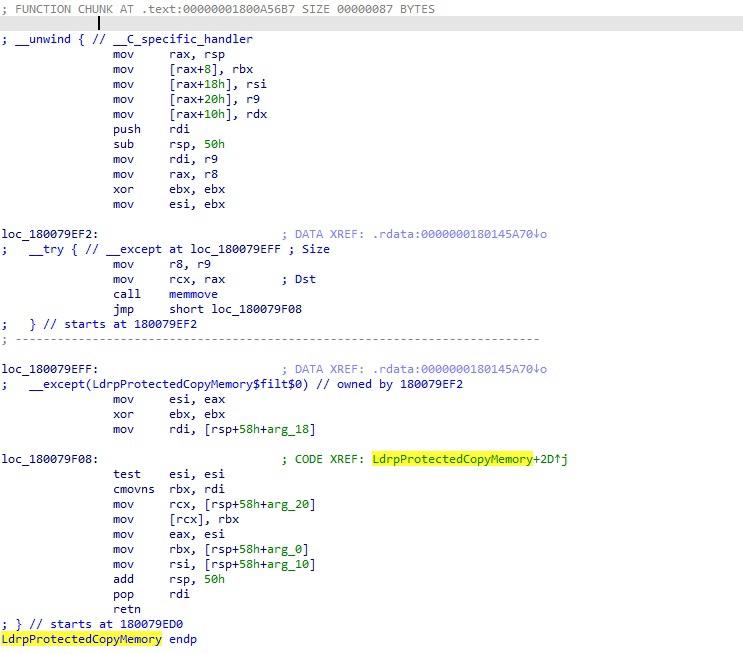The width and height of the screenshot is (743, 654).
Task: Click 'mov rcx, rax' with Dst comment
Action: point(169,280)
